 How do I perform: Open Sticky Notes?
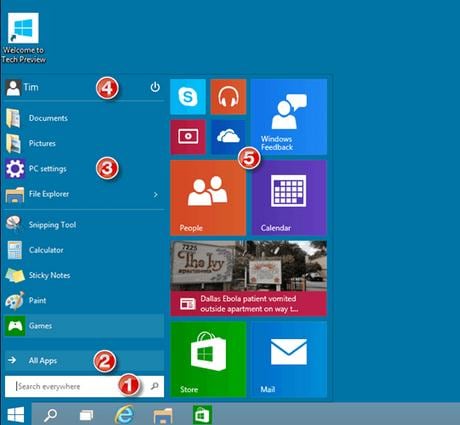(x=84, y=275)
